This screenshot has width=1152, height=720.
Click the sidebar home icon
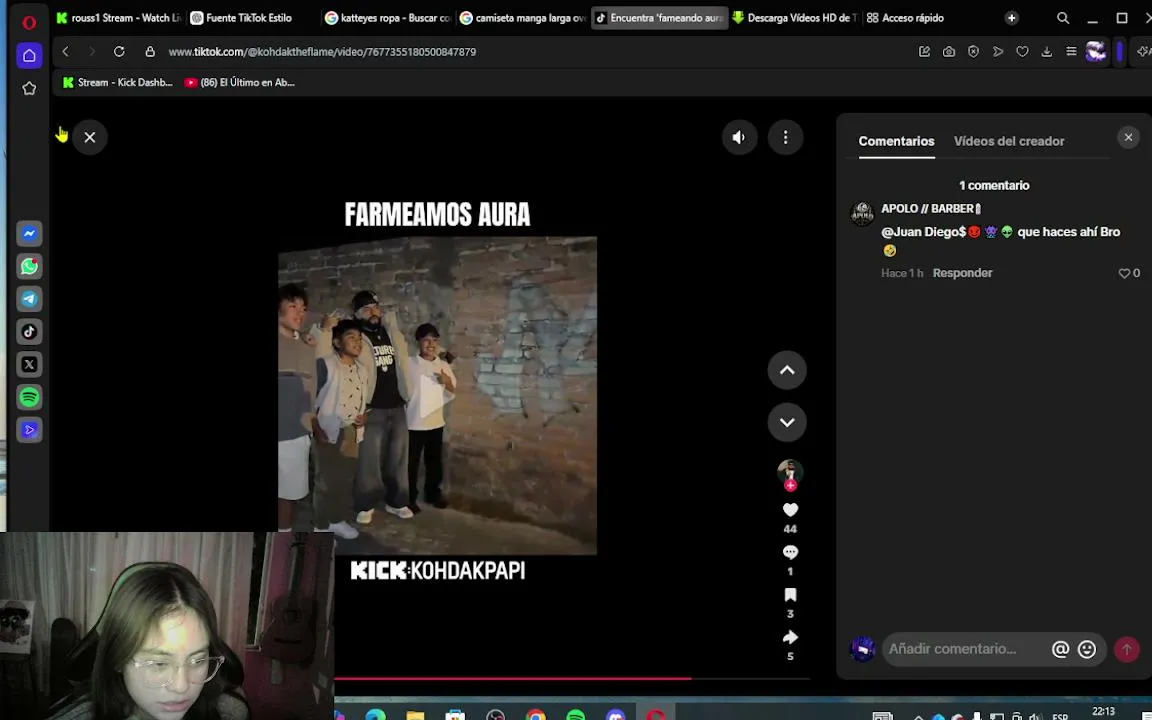click(x=29, y=56)
